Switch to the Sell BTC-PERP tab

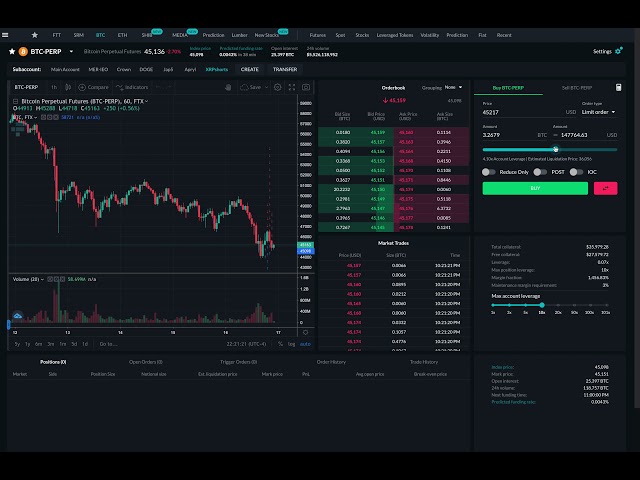(577, 88)
